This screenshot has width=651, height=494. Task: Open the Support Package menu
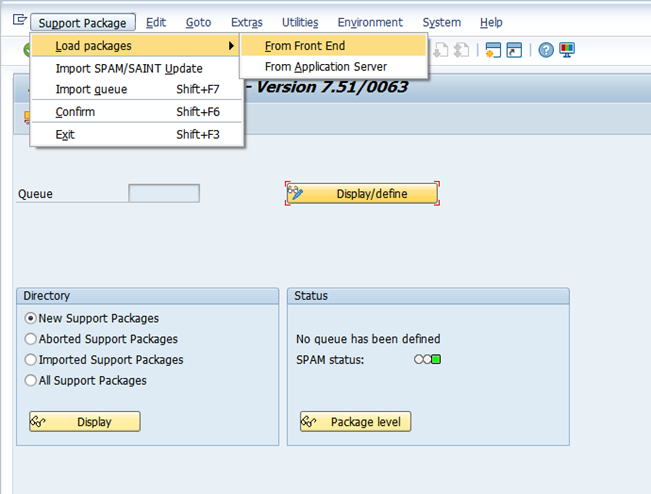click(83, 22)
